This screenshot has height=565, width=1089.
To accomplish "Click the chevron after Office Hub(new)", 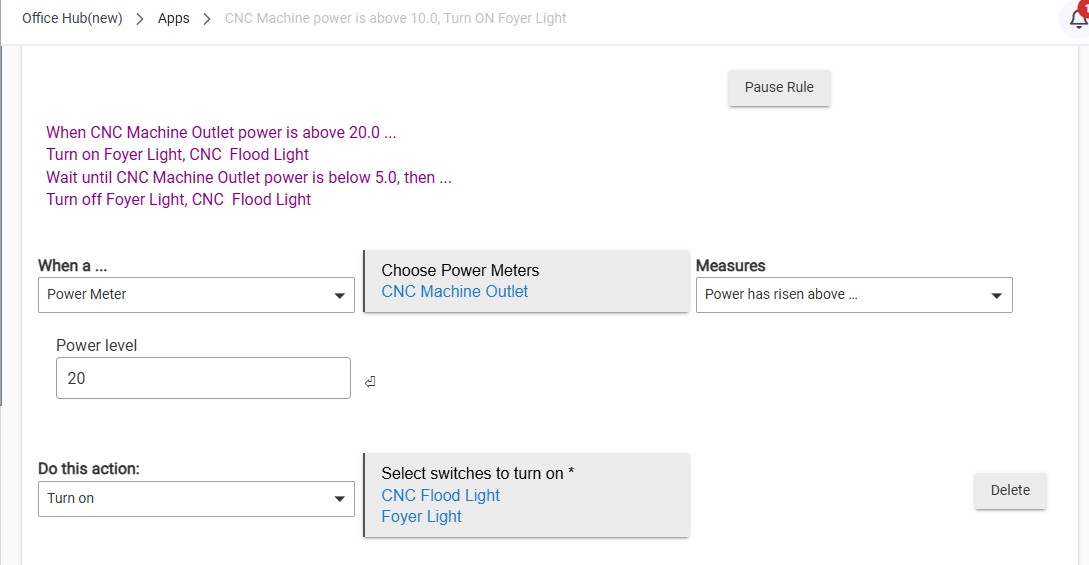I will point(140,19).
